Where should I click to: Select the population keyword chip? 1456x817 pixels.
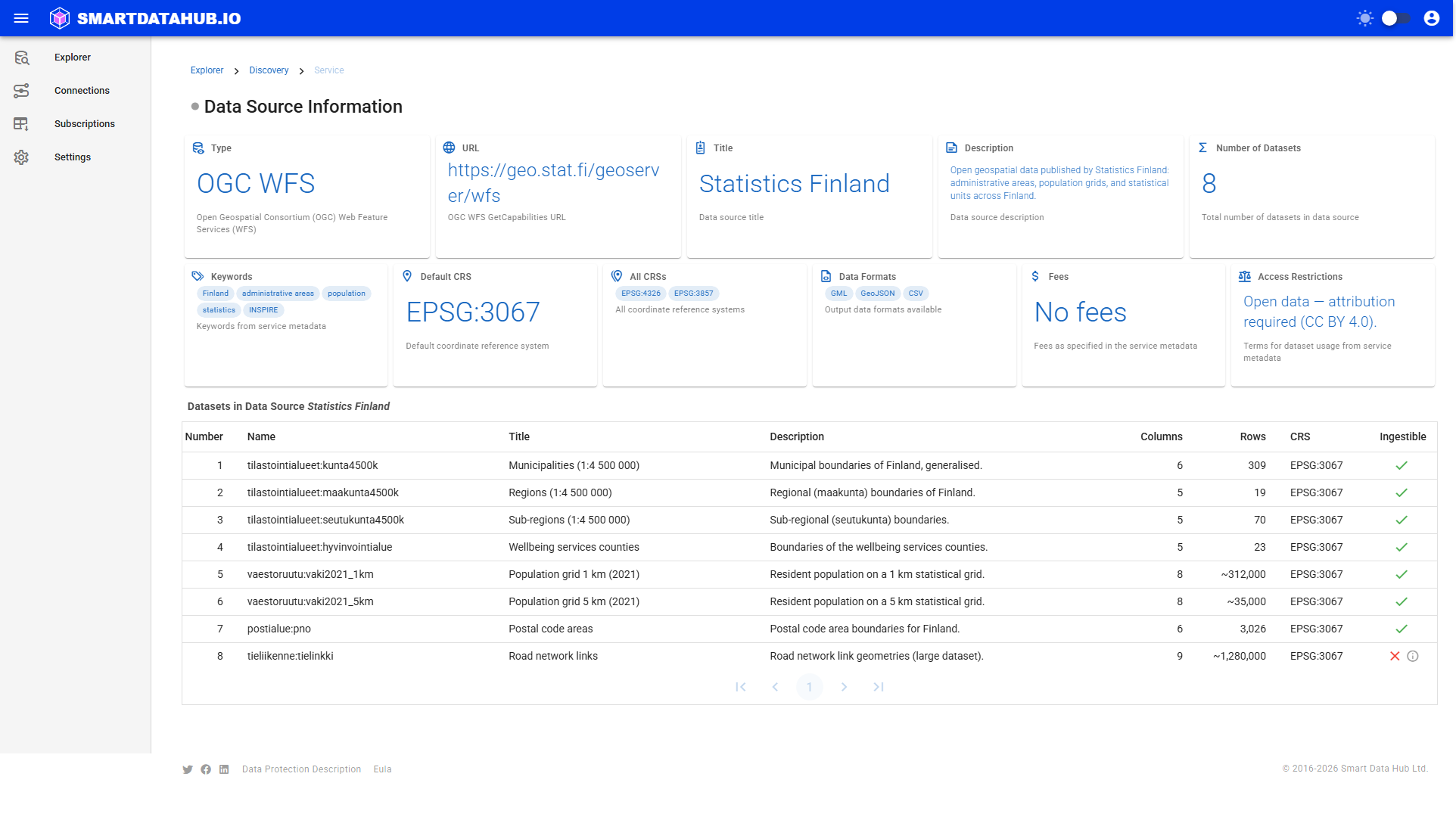346,294
